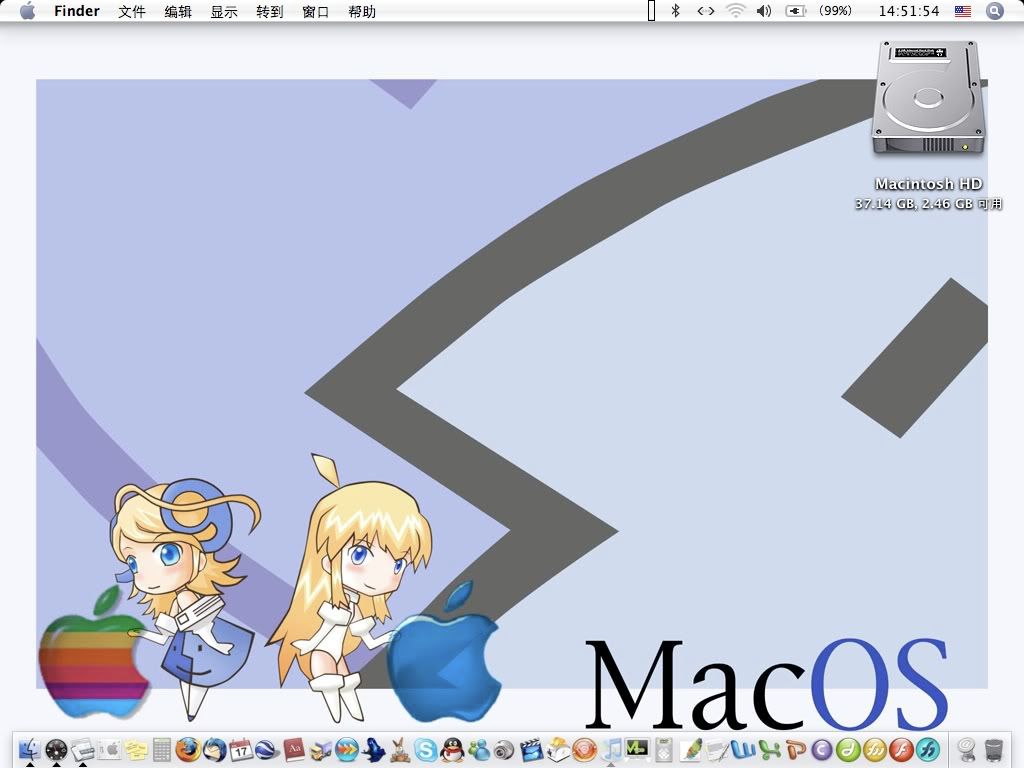
Task: Open QQ penguin app in Dock
Action: pyautogui.click(x=452, y=748)
